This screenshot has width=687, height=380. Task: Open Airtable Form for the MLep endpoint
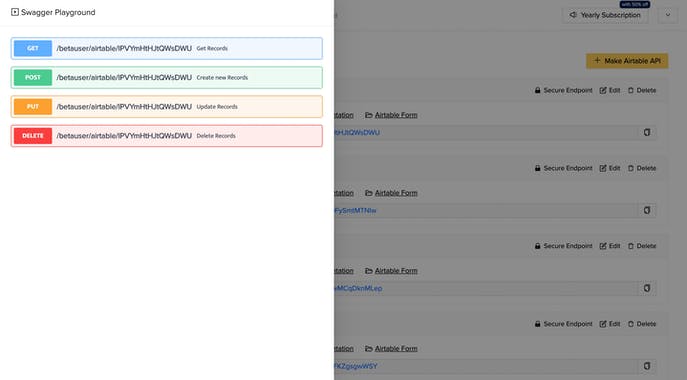[x=391, y=271]
